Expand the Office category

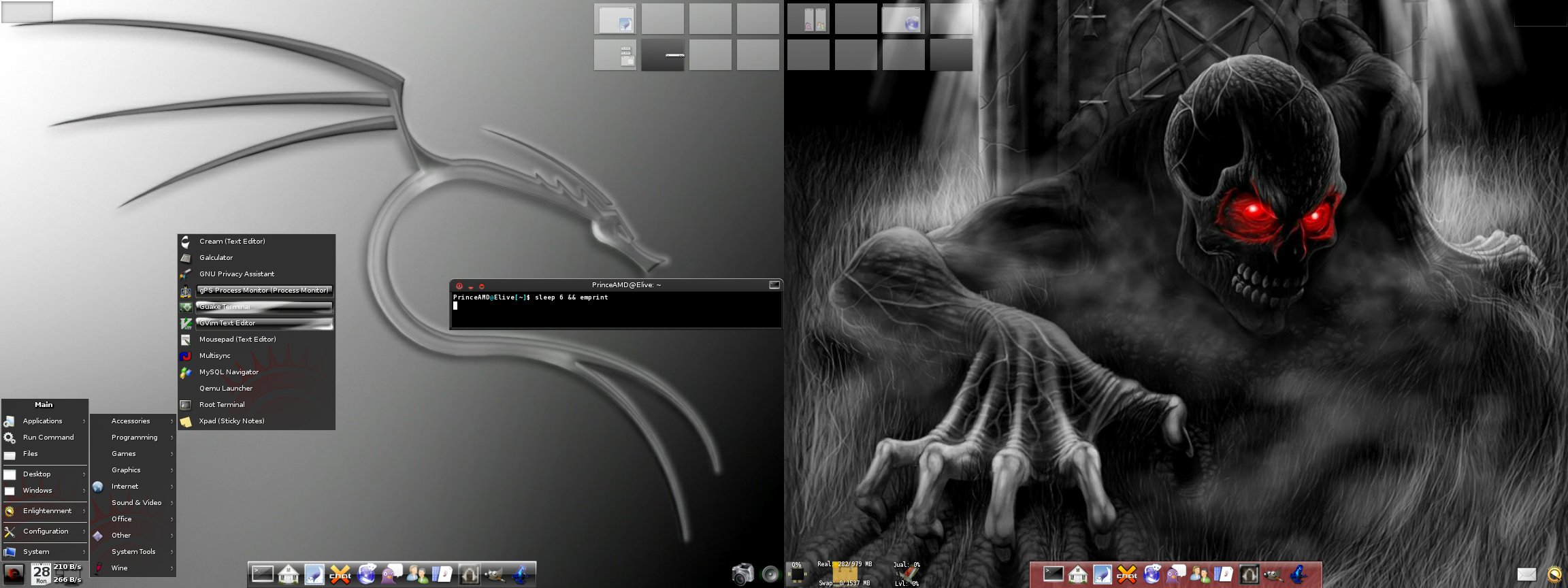pos(133,519)
